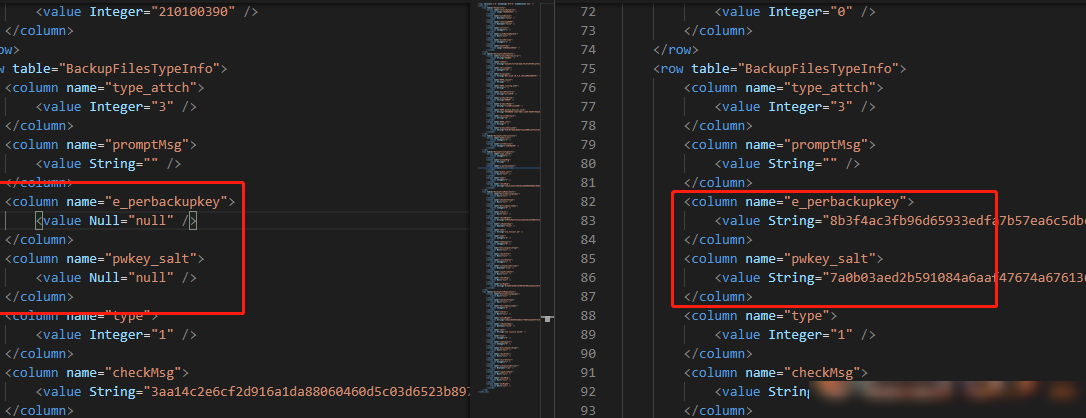Click value String="" in left pane

[108, 163]
